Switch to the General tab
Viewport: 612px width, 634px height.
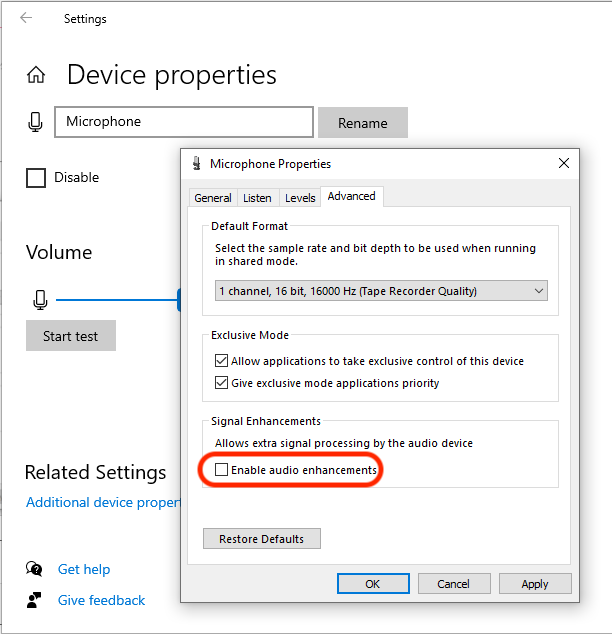pyautogui.click(x=213, y=198)
